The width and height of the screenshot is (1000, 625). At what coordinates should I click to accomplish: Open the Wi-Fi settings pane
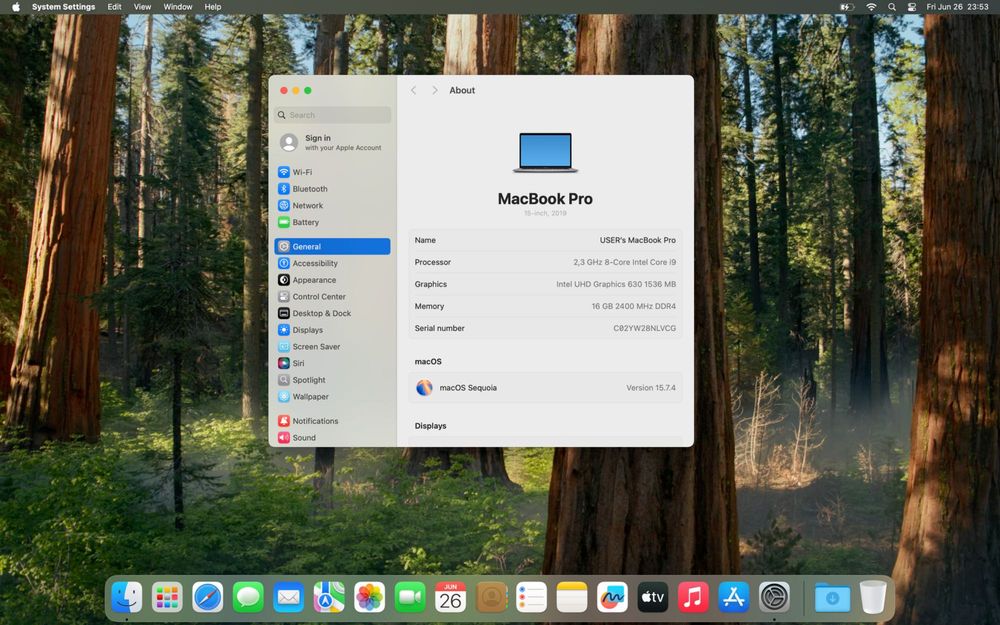click(x=332, y=172)
